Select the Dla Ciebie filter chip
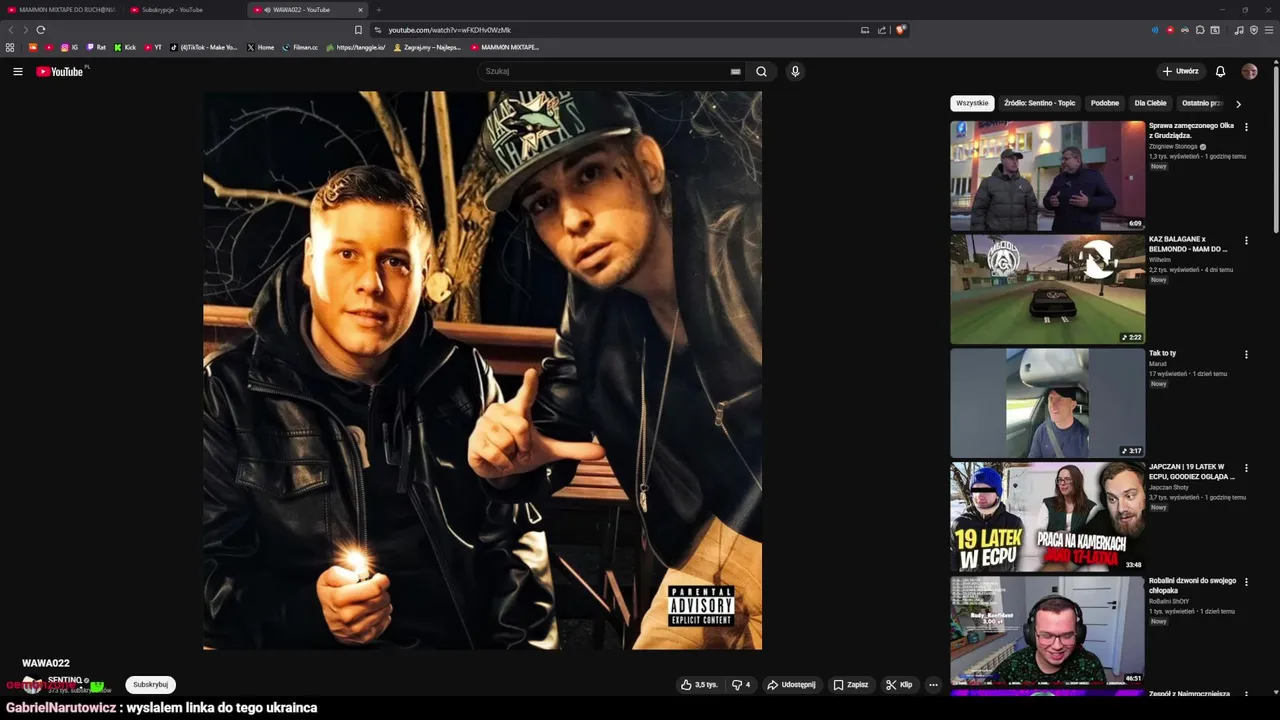 (1150, 103)
